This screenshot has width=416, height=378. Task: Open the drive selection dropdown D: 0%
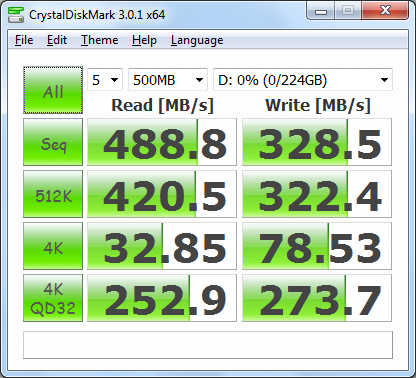tap(303, 80)
